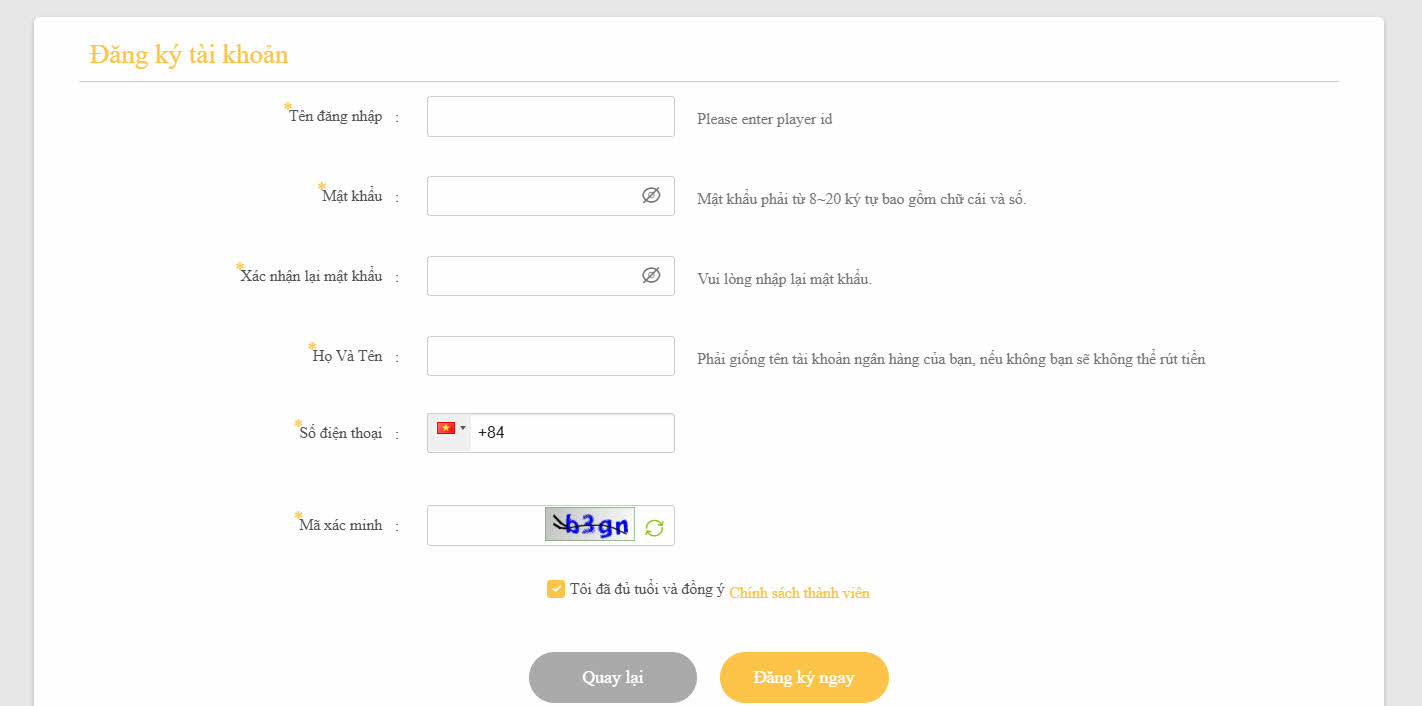Click the Số điện thoại label
This screenshot has width=1422, height=706.
coord(341,433)
